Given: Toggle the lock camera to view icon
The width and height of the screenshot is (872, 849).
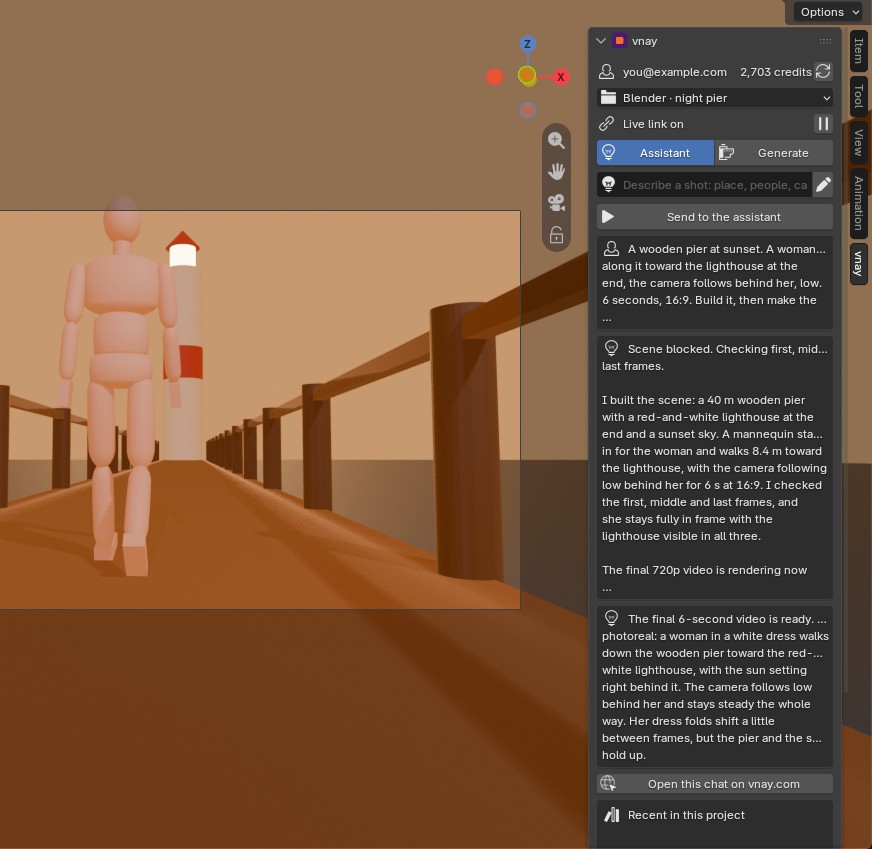Looking at the screenshot, I should [556, 235].
